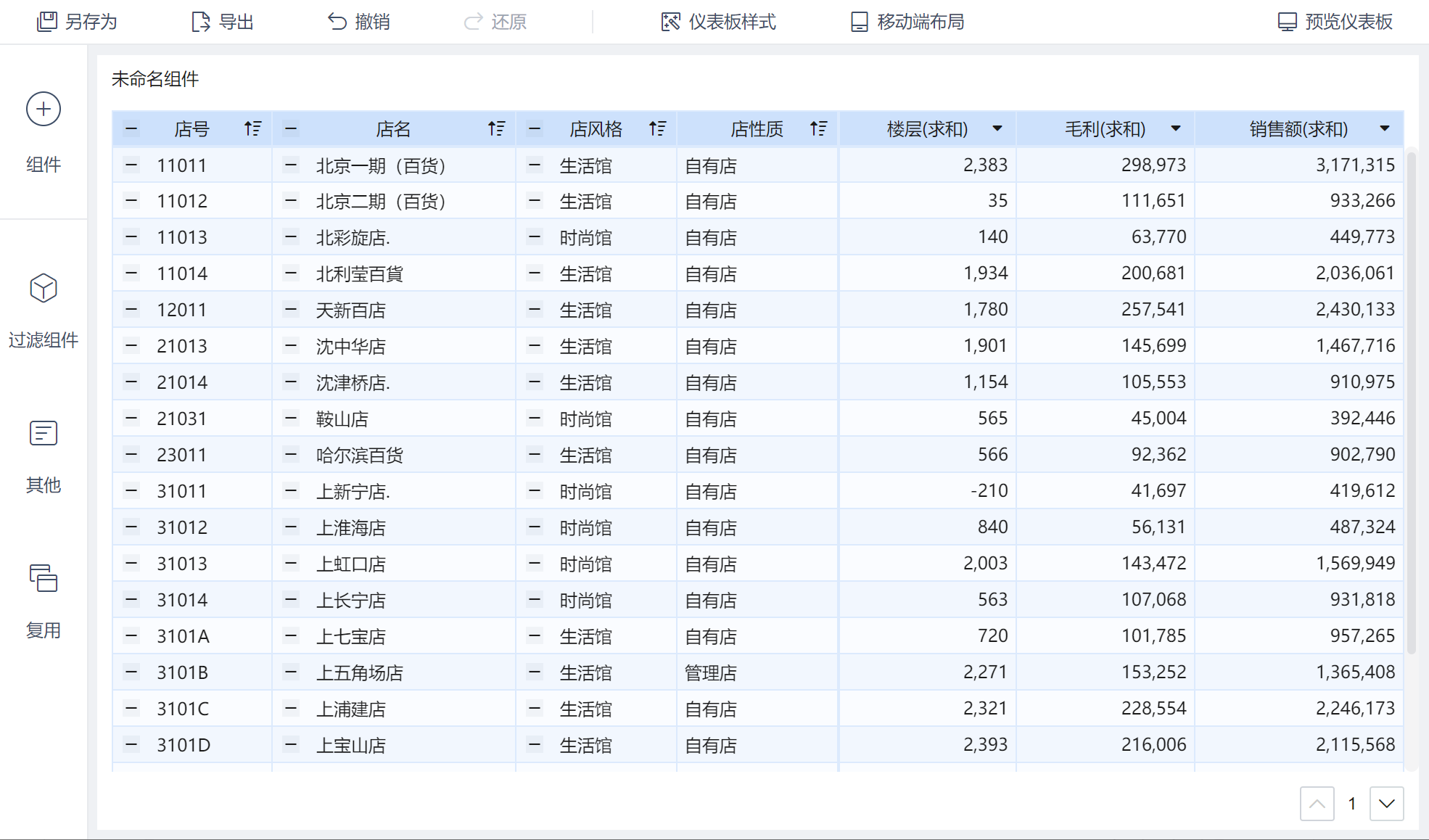Click 预览仪表板 preview button
The width and height of the screenshot is (1429, 840).
(1335, 22)
